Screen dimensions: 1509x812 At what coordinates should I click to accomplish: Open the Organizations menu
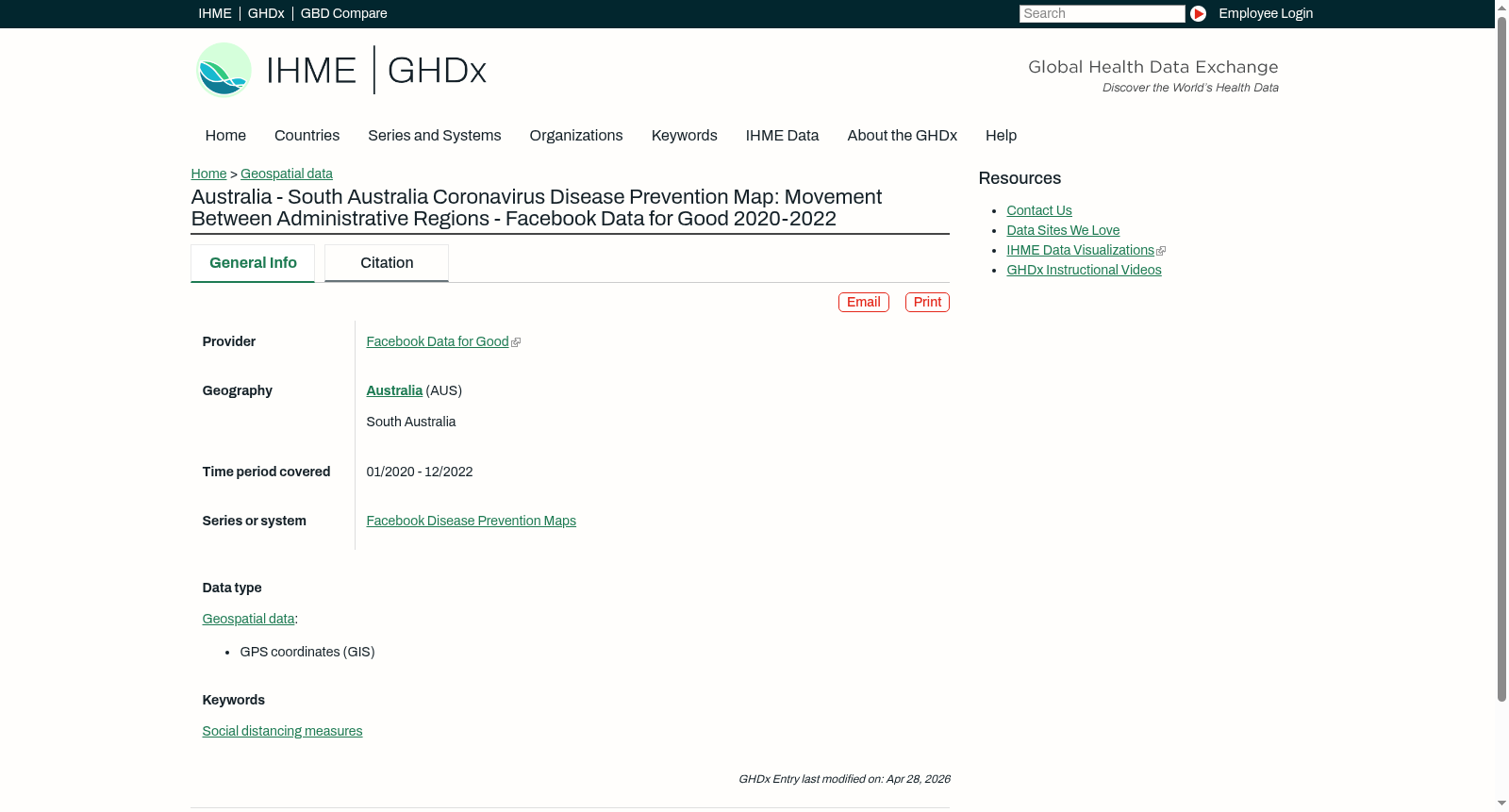pos(576,136)
